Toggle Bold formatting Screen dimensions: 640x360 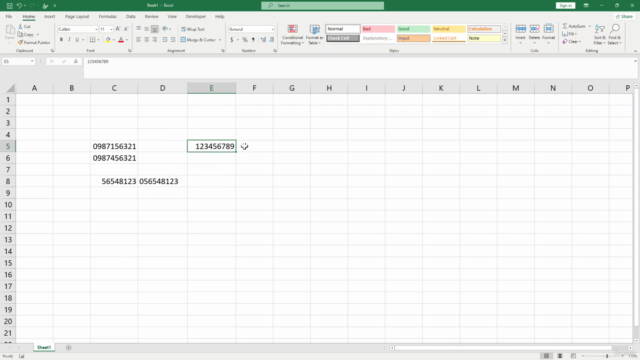[61, 40]
